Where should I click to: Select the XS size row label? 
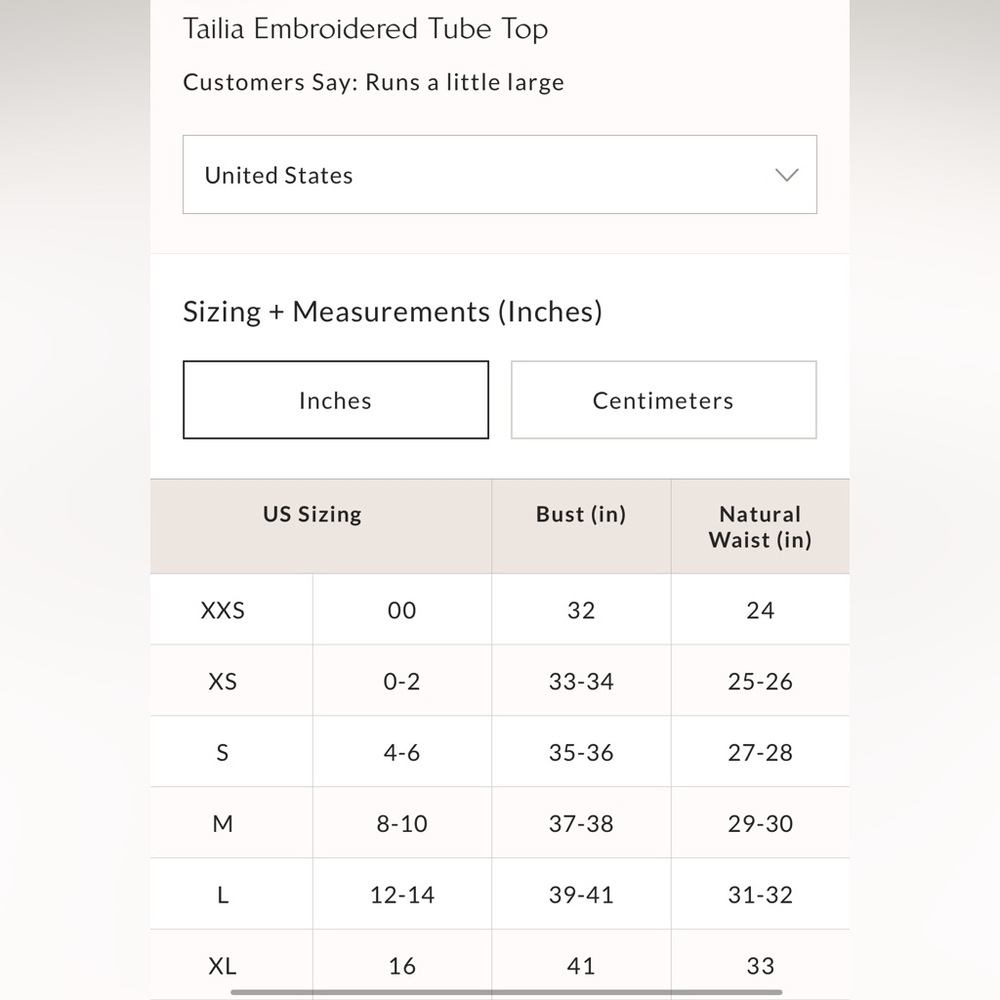[x=223, y=682]
